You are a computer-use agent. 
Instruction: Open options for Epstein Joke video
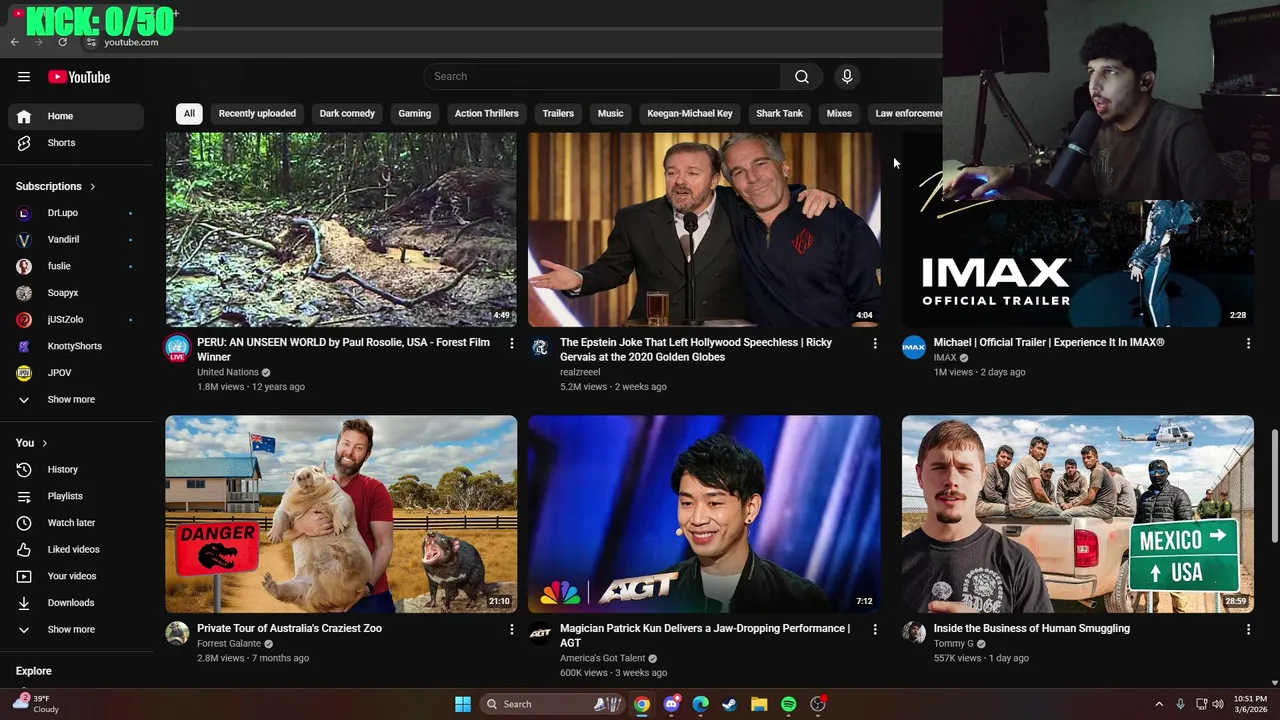pos(875,343)
